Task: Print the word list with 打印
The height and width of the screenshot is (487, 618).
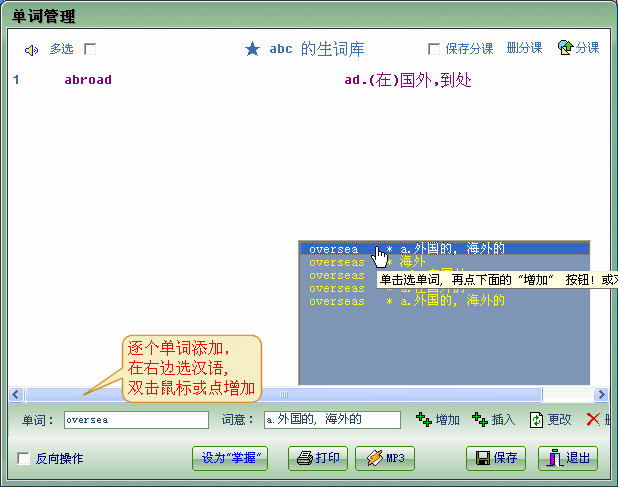Action: (x=318, y=459)
